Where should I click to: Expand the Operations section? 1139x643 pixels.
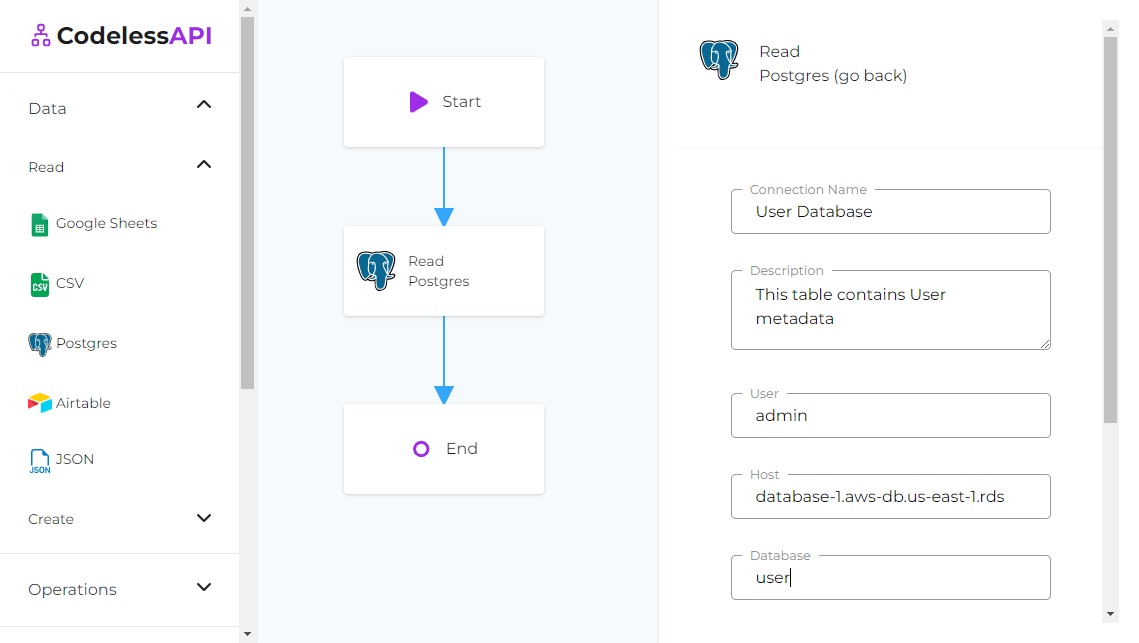click(204, 589)
